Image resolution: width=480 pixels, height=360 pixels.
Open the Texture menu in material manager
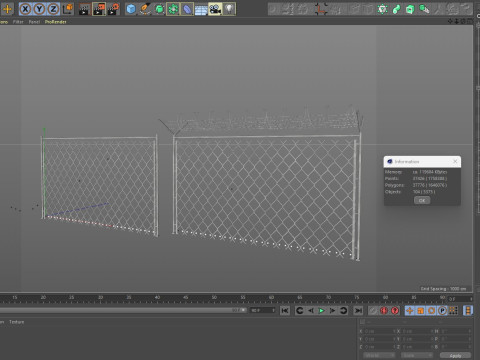pos(17,322)
